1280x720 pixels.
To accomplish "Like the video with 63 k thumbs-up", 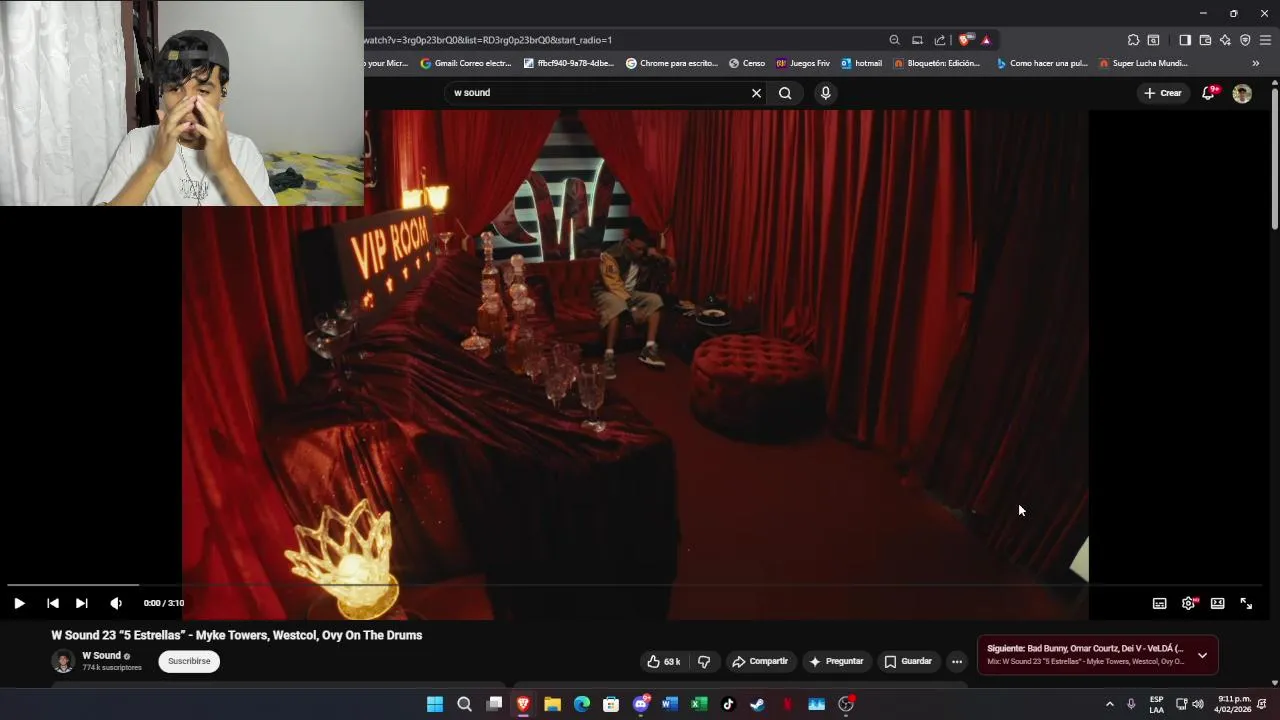I will pos(664,661).
